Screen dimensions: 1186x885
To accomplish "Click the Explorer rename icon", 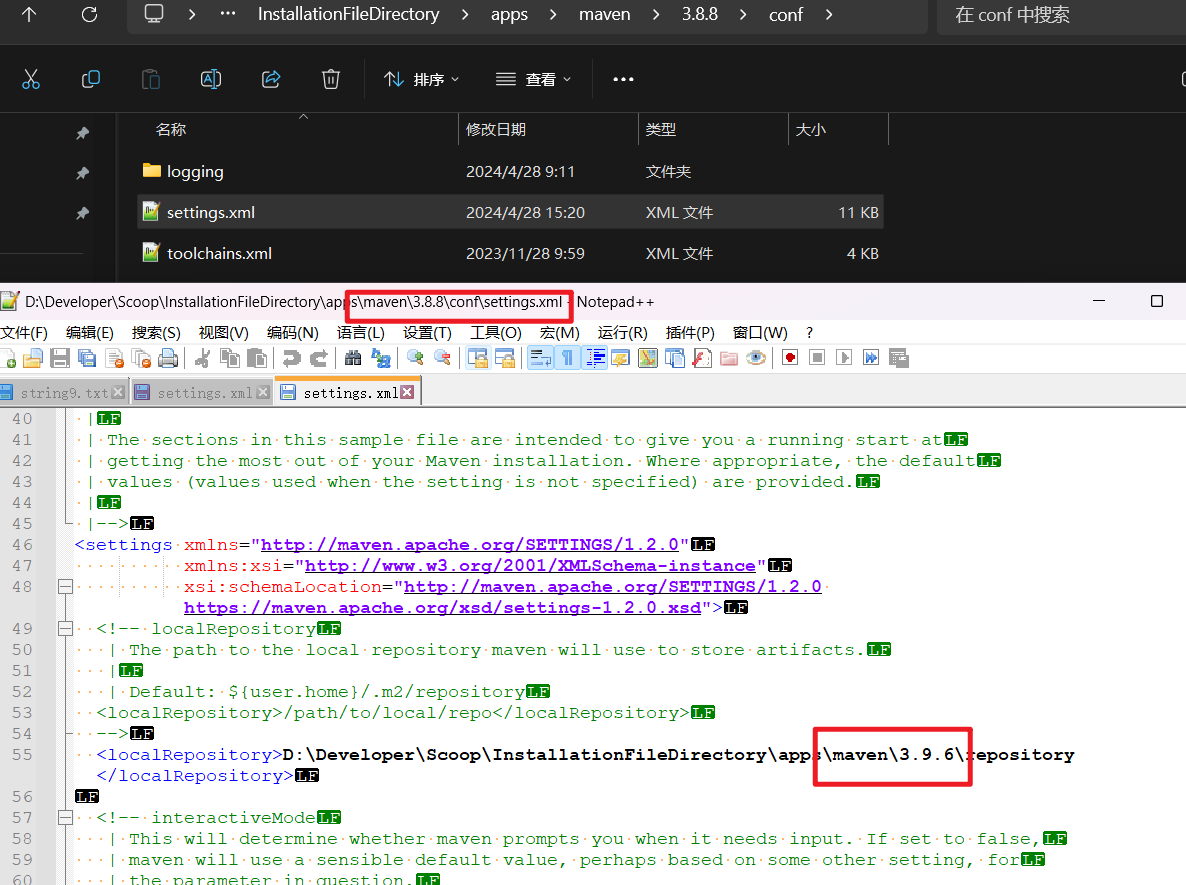I will click(211, 79).
